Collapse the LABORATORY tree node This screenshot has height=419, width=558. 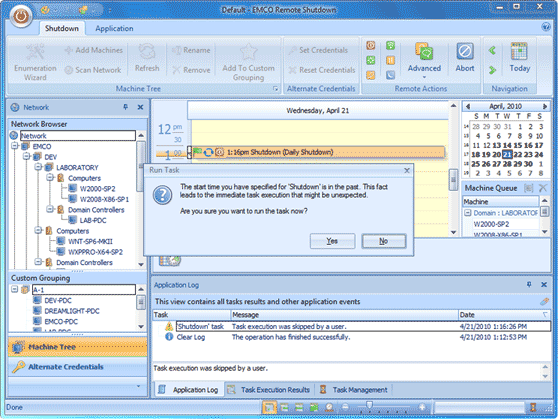(38, 167)
